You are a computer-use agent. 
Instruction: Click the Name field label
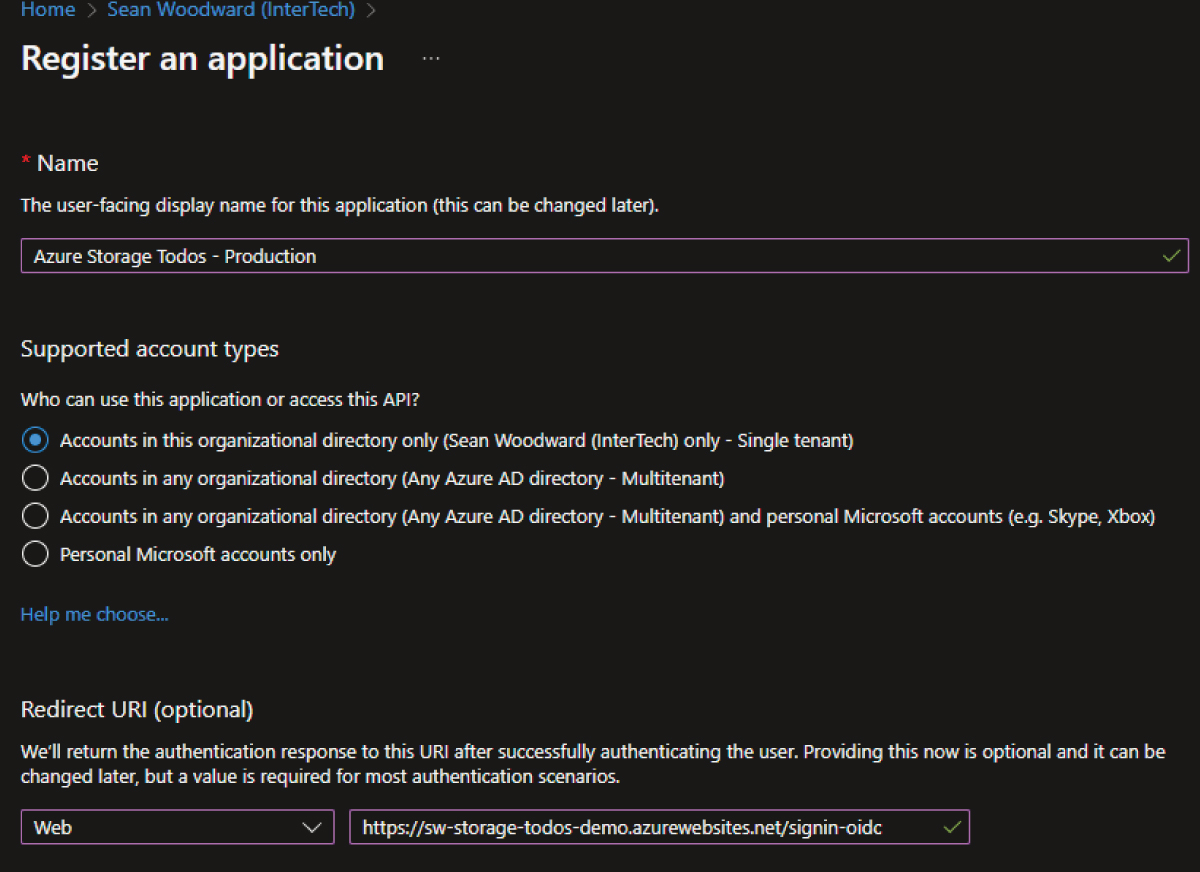coord(67,163)
